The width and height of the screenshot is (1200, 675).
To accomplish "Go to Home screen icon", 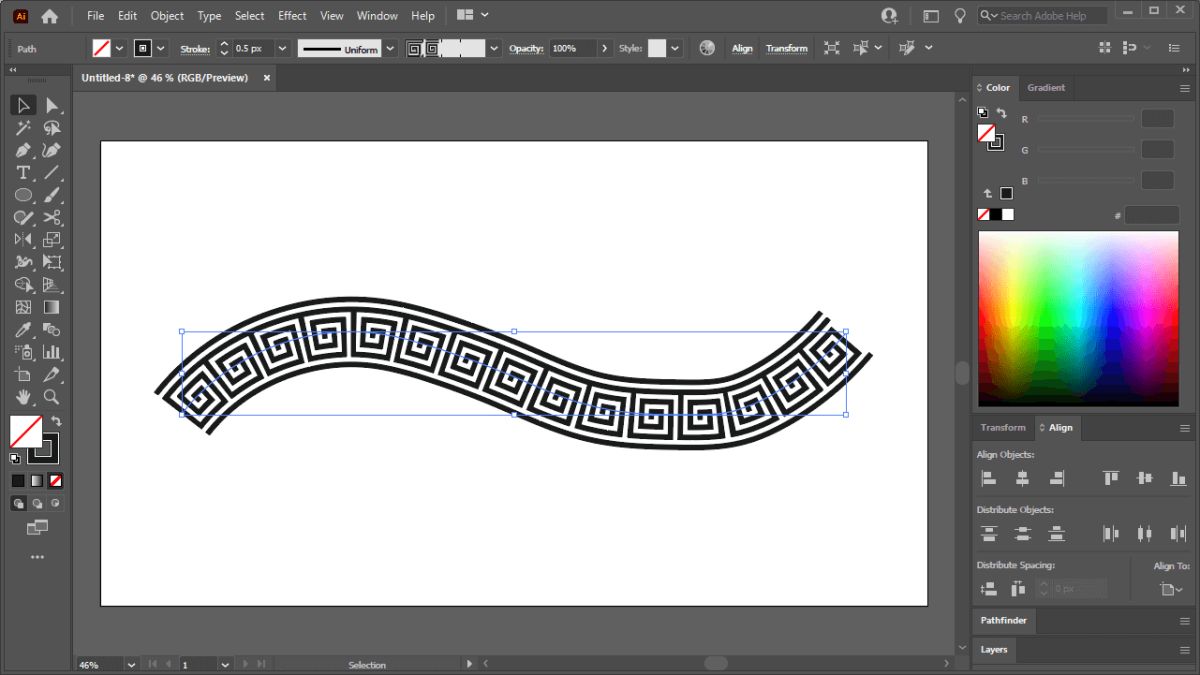I will coord(49,16).
